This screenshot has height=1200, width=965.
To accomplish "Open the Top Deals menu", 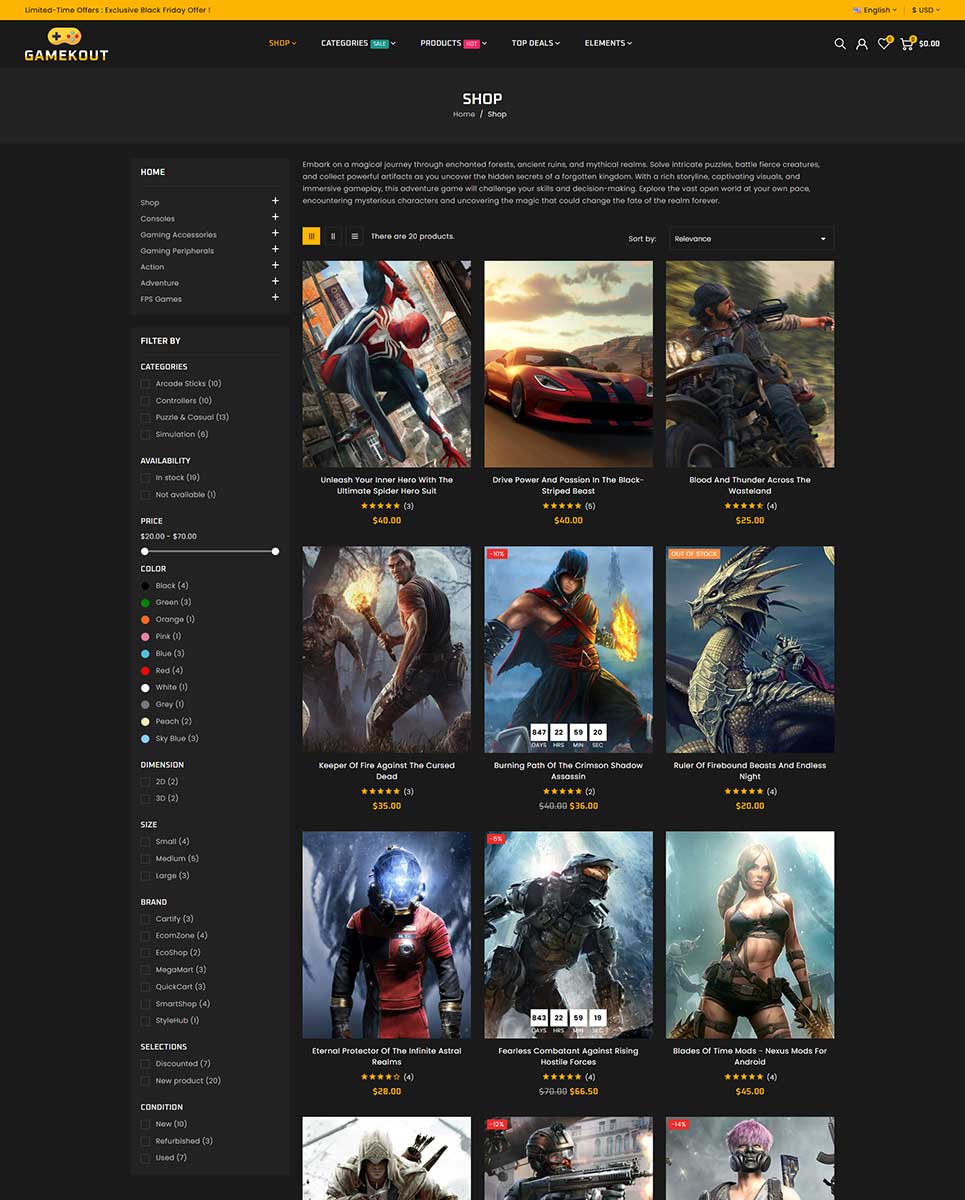I will 535,43.
